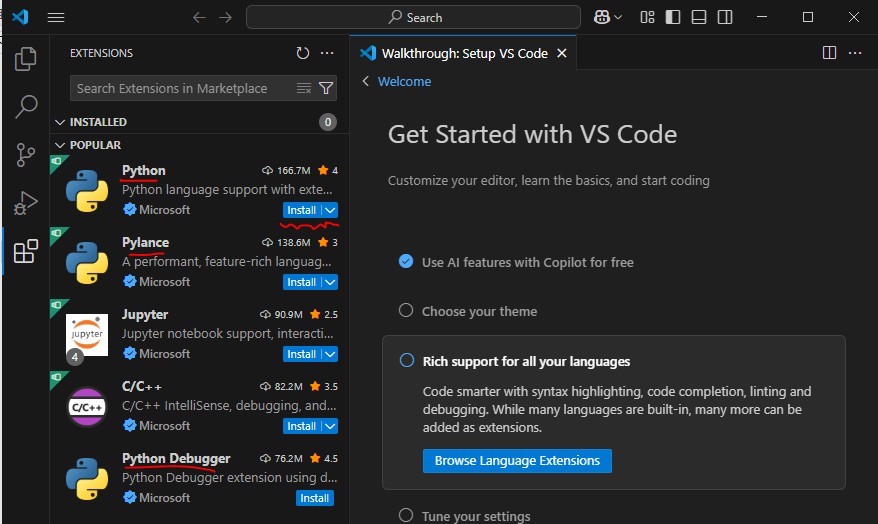878x524 pixels.
Task: Click Browse Language Extensions button
Action: click(x=517, y=461)
